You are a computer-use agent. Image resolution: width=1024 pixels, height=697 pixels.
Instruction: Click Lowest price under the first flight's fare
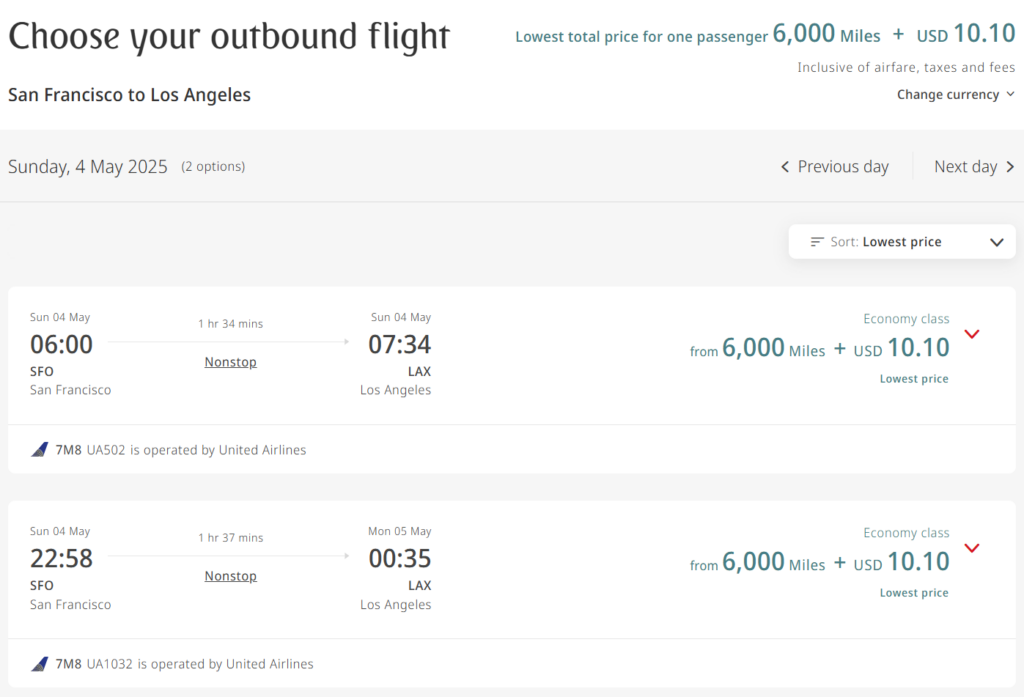[x=914, y=378]
